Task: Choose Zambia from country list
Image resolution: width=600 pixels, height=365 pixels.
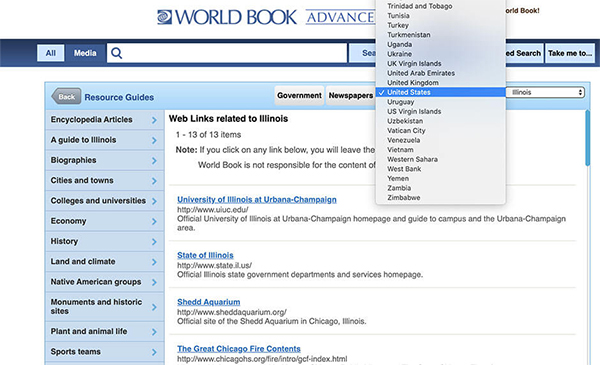Action: (x=441, y=188)
